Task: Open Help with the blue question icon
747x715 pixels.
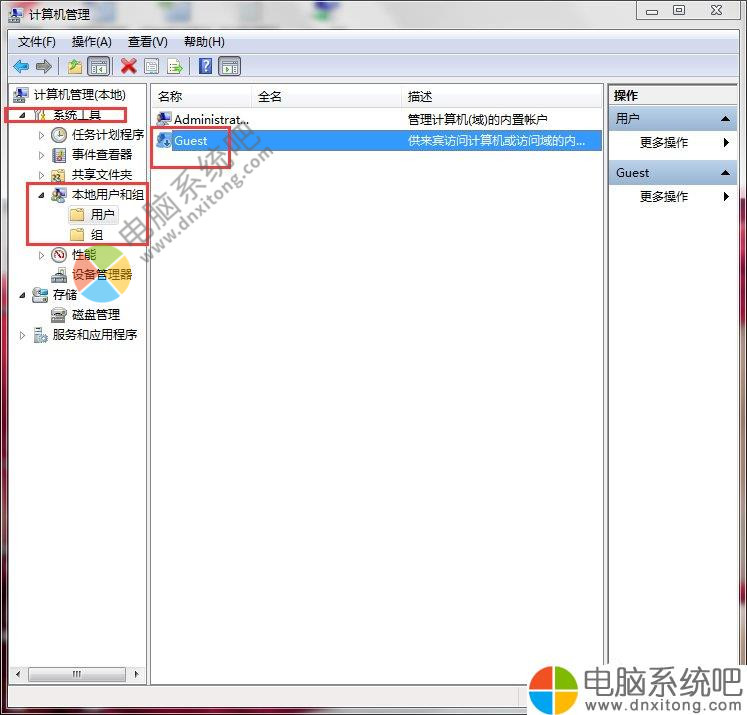Action: (205, 66)
